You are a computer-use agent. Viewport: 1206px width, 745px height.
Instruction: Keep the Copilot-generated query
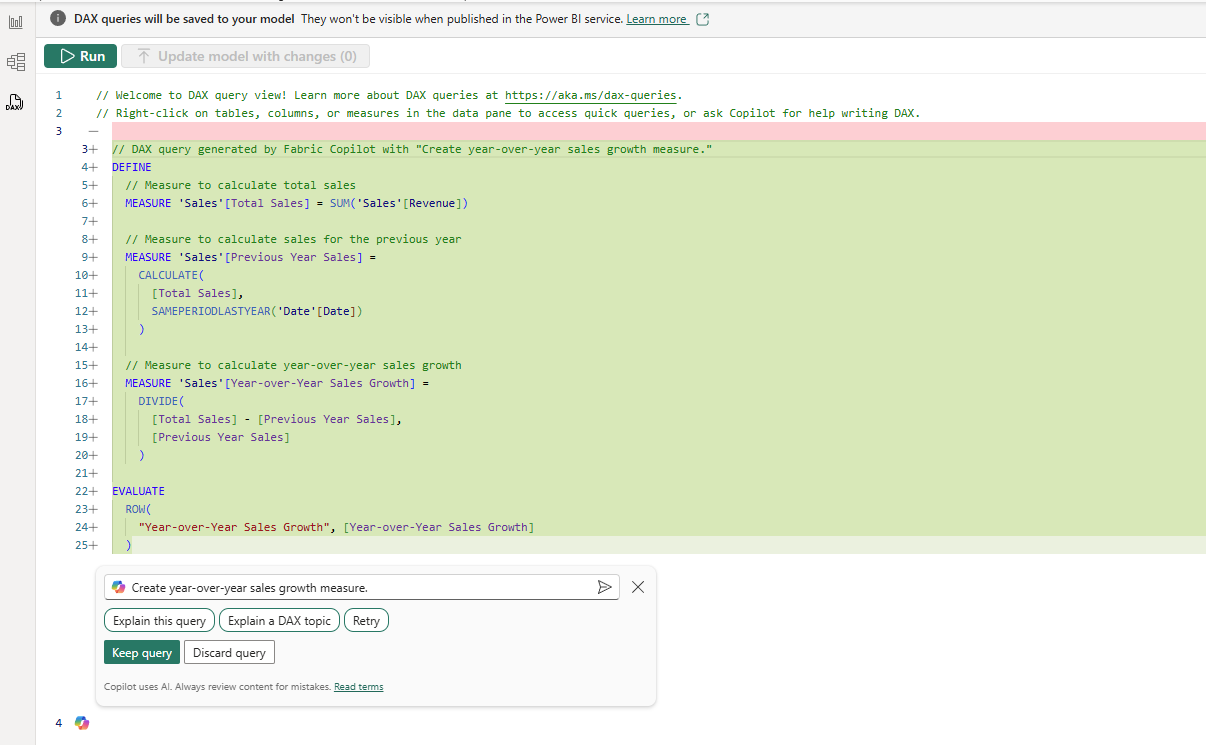click(142, 653)
